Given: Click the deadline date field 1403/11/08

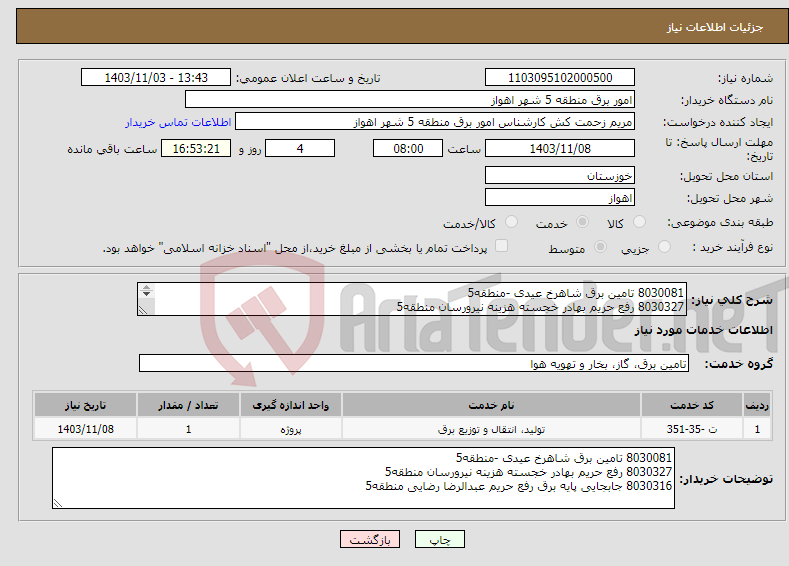Looking at the screenshot, I should (560, 148).
